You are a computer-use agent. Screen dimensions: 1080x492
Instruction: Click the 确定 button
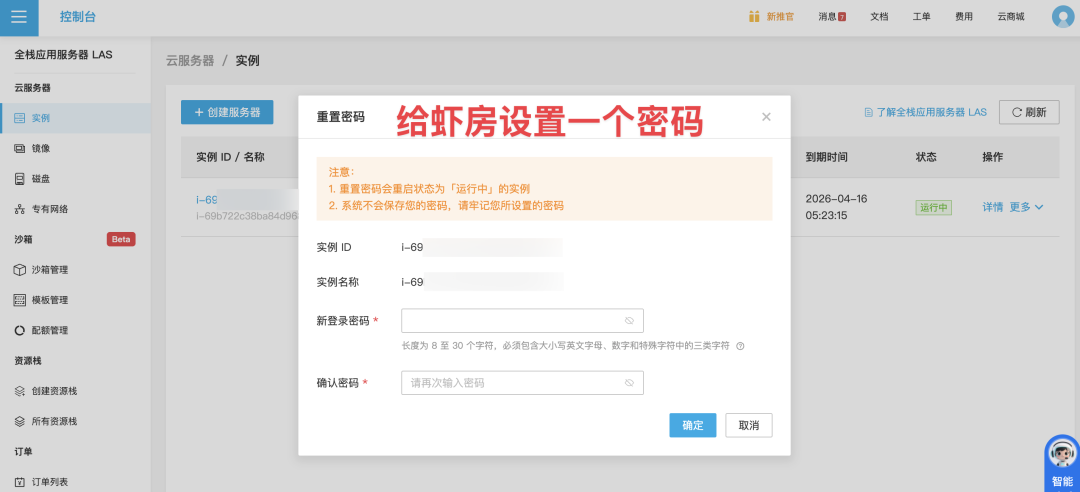tap(692, 425)
